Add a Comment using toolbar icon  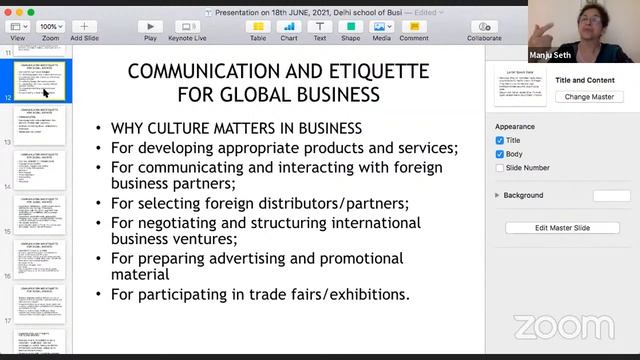[x=414, y=27]
